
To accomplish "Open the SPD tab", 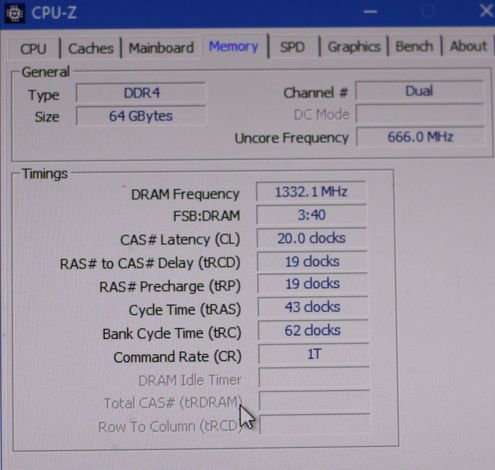I will pos(292,47).
